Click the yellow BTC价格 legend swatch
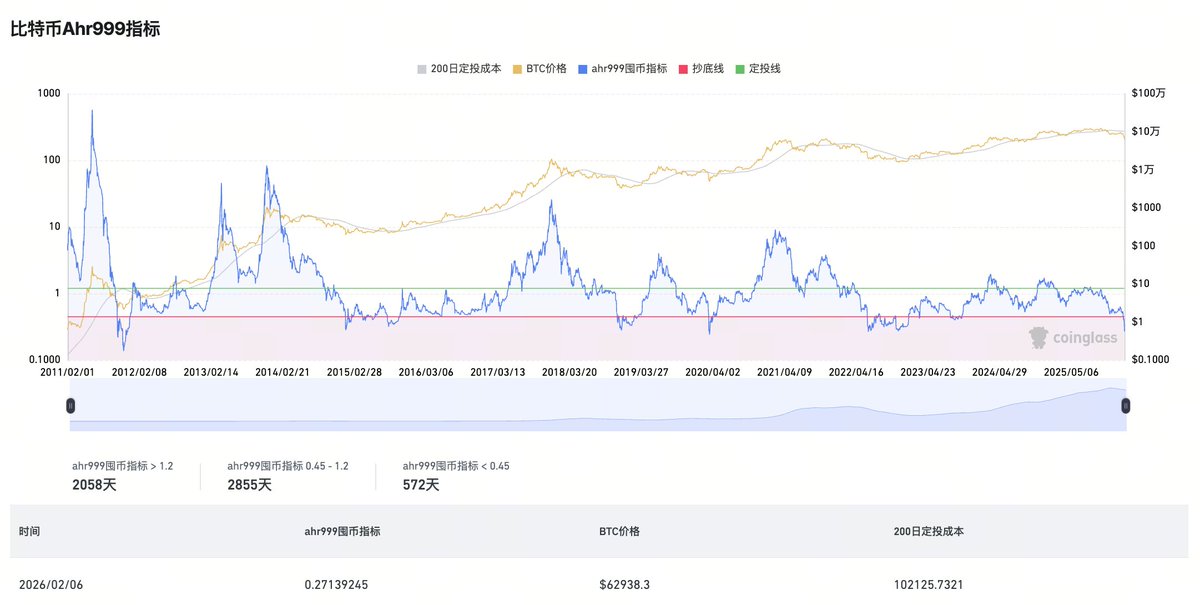 (517, 69)
